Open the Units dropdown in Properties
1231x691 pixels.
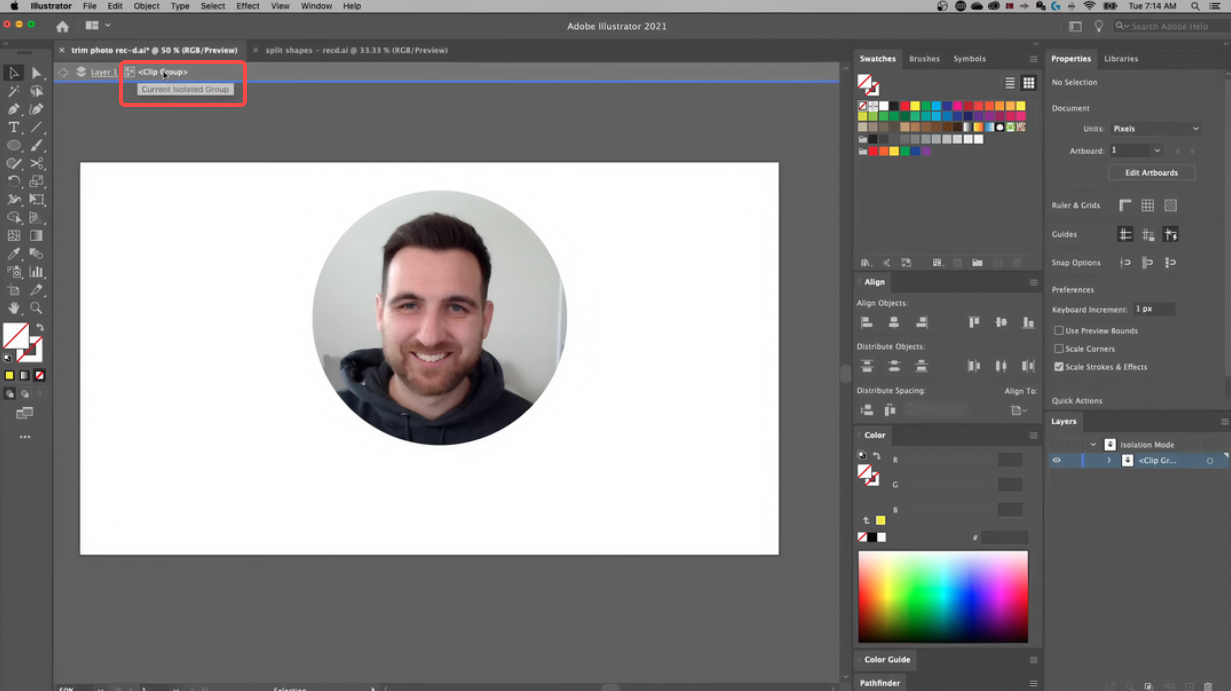tap(1155, 128)
